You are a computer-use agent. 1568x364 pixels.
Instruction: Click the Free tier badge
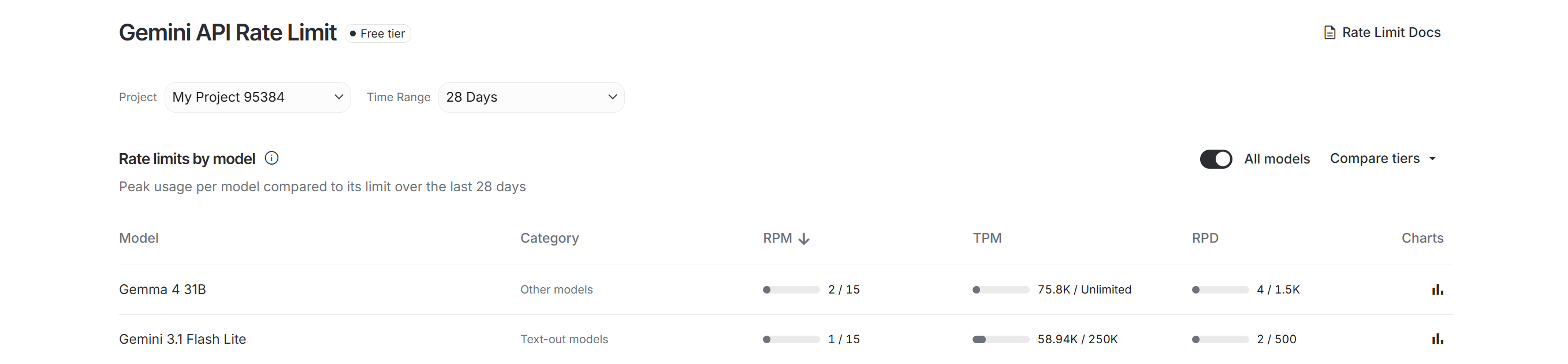coord(378,34)
